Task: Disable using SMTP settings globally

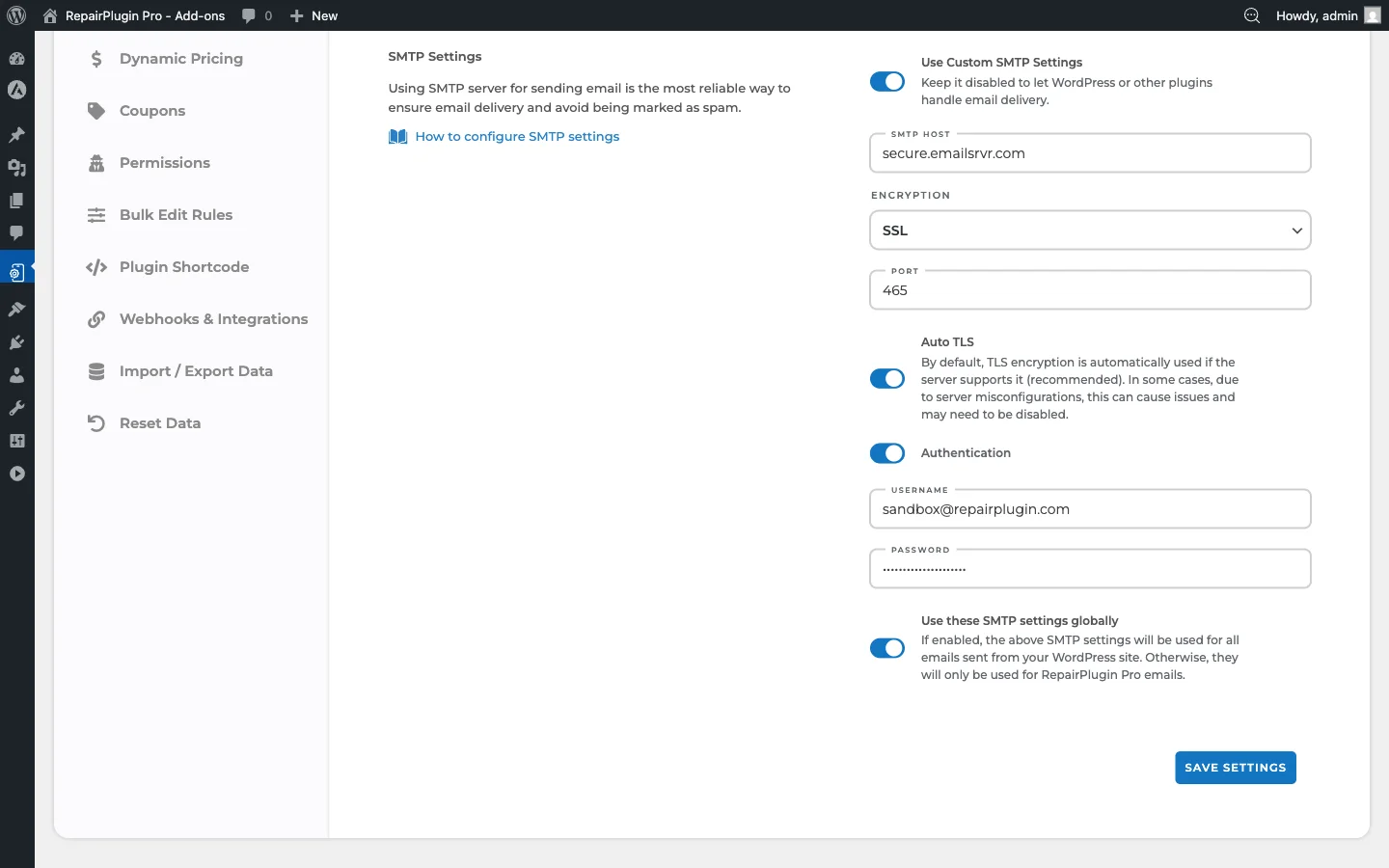Action: 887,648
